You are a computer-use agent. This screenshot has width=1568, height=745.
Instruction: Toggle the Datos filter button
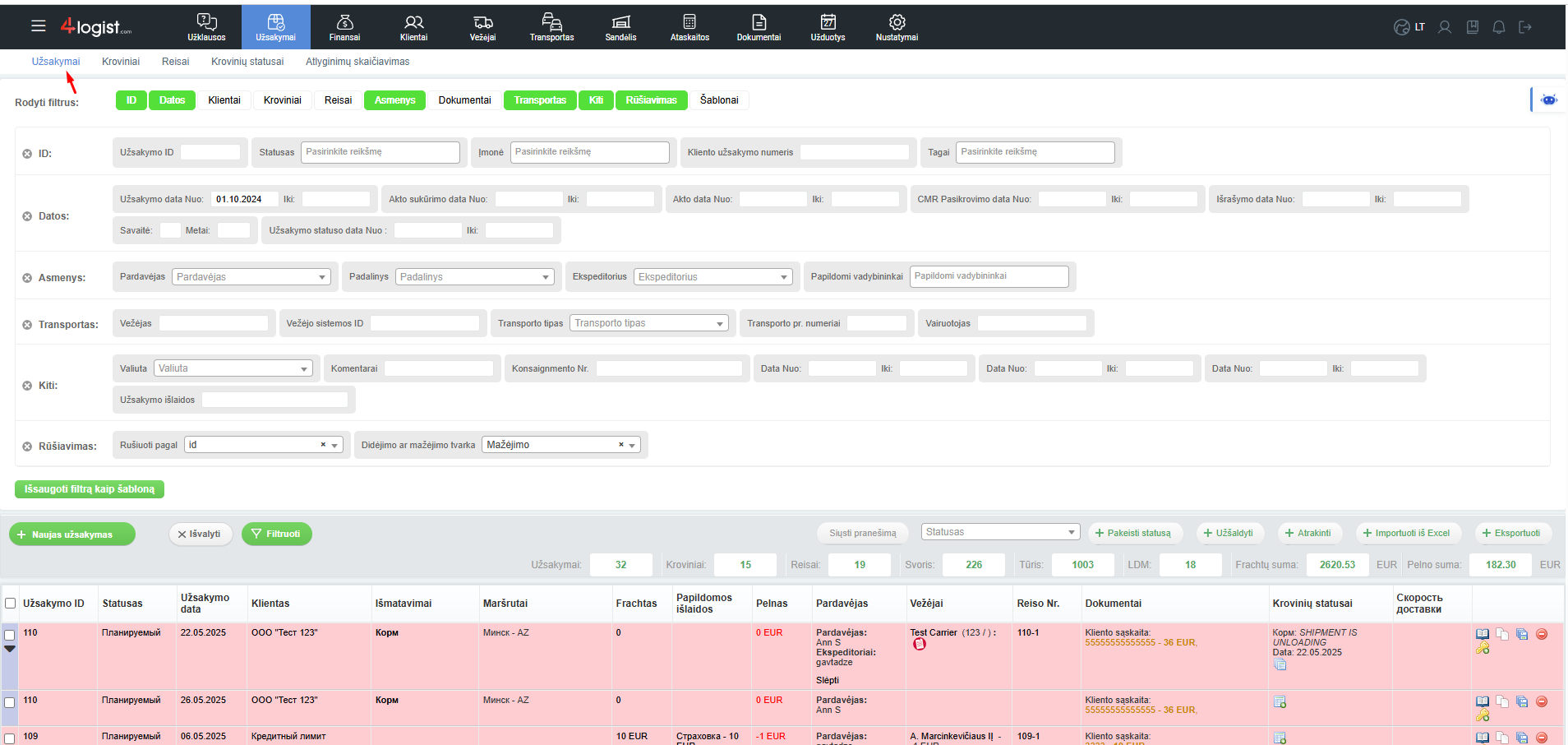172,100
